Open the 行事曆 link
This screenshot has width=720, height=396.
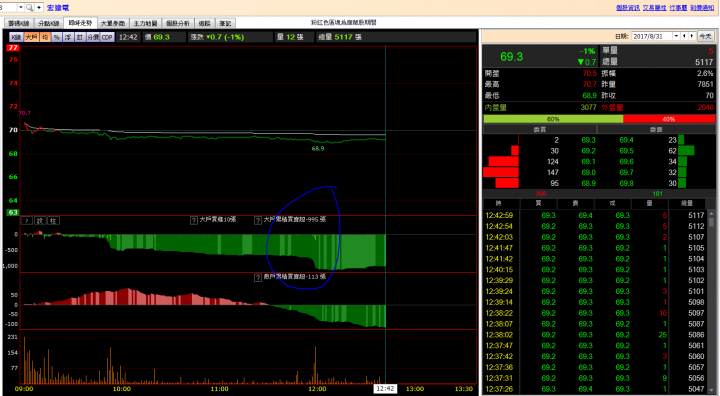point(678,8)
